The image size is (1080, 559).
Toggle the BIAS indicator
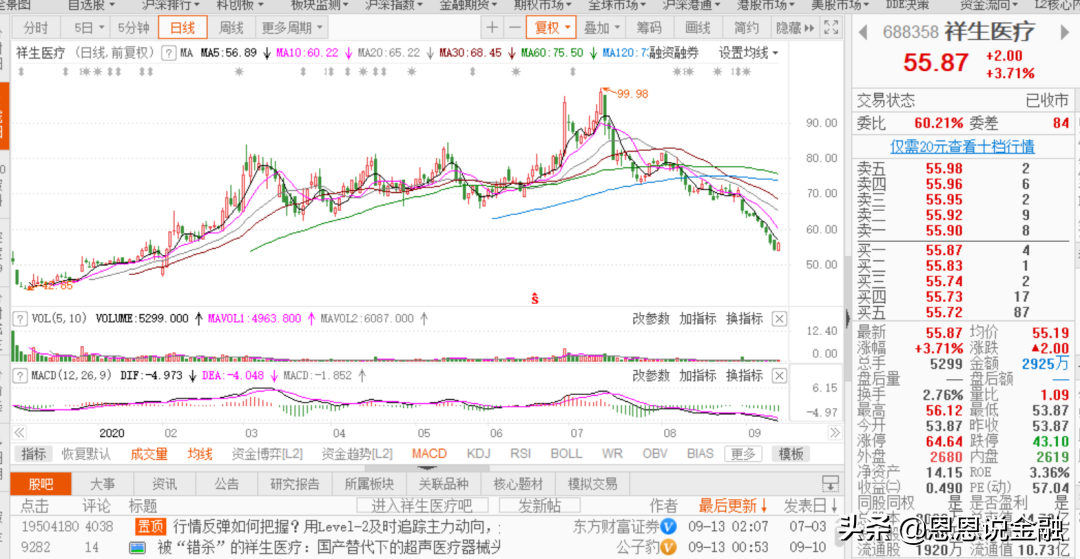point(700,454)
